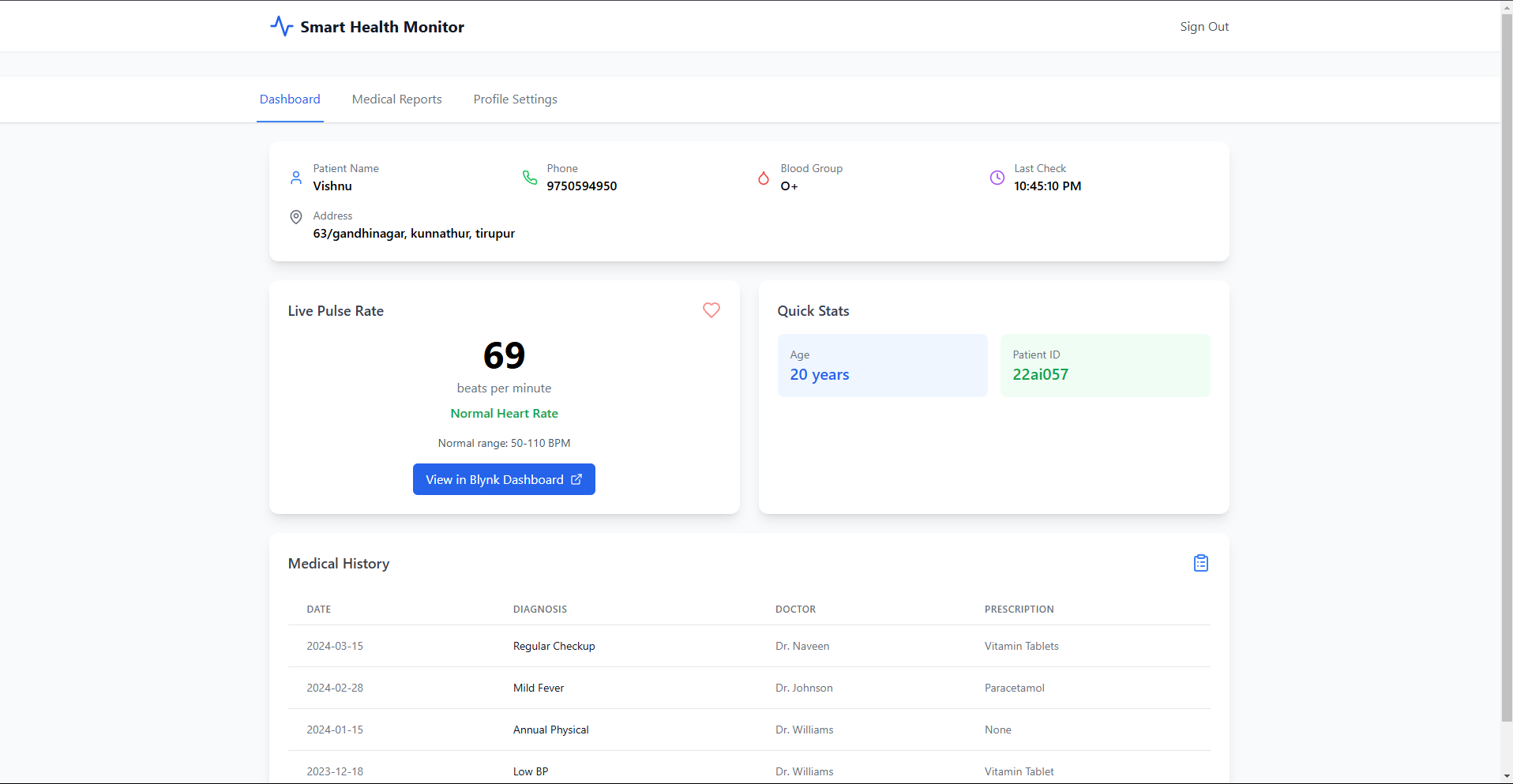Click Annual Physical diagnosis cell

(551, 730)
